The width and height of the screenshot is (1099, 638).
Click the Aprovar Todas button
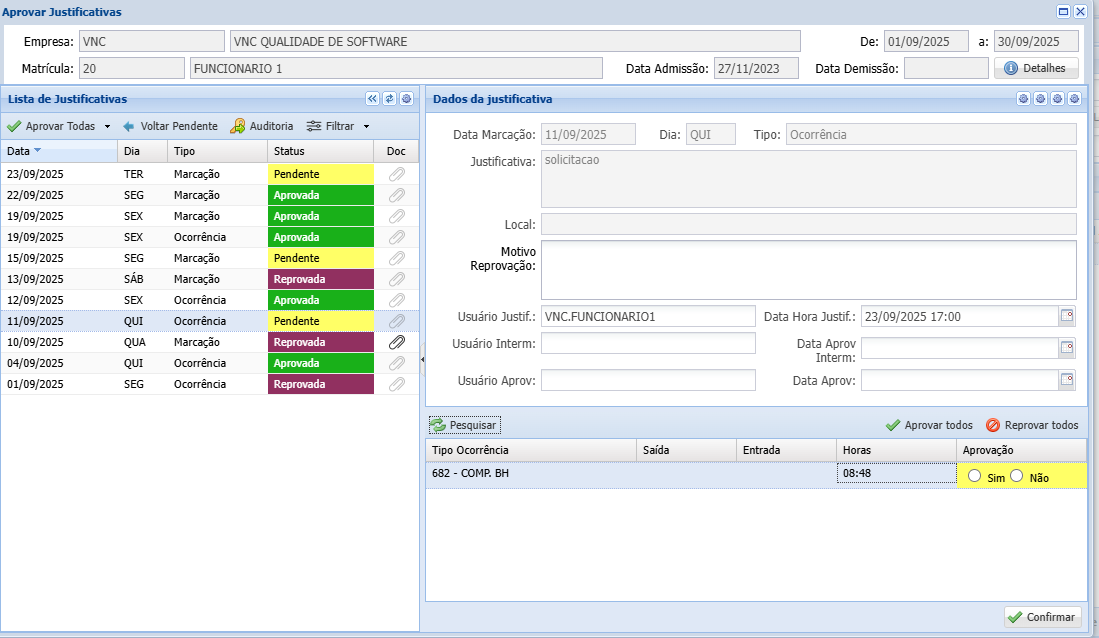52,126
